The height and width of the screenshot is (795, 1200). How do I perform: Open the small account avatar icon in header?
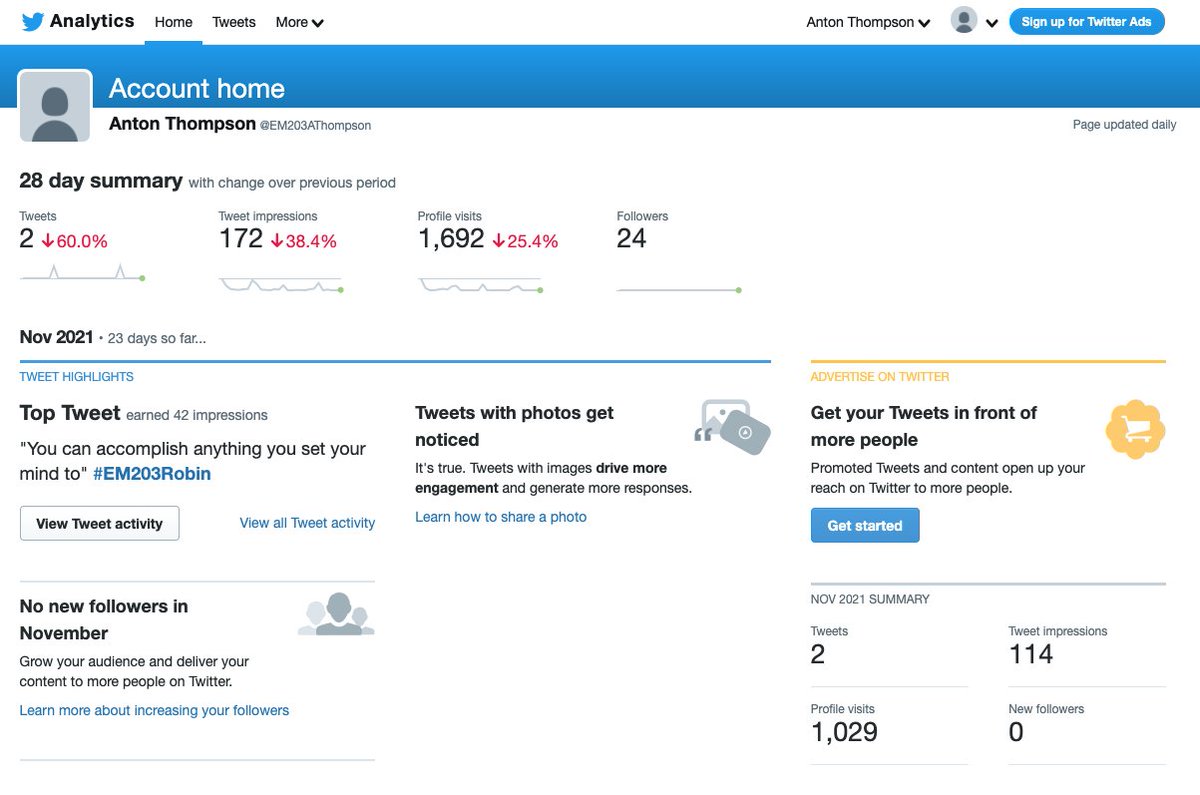pos(964,21)
